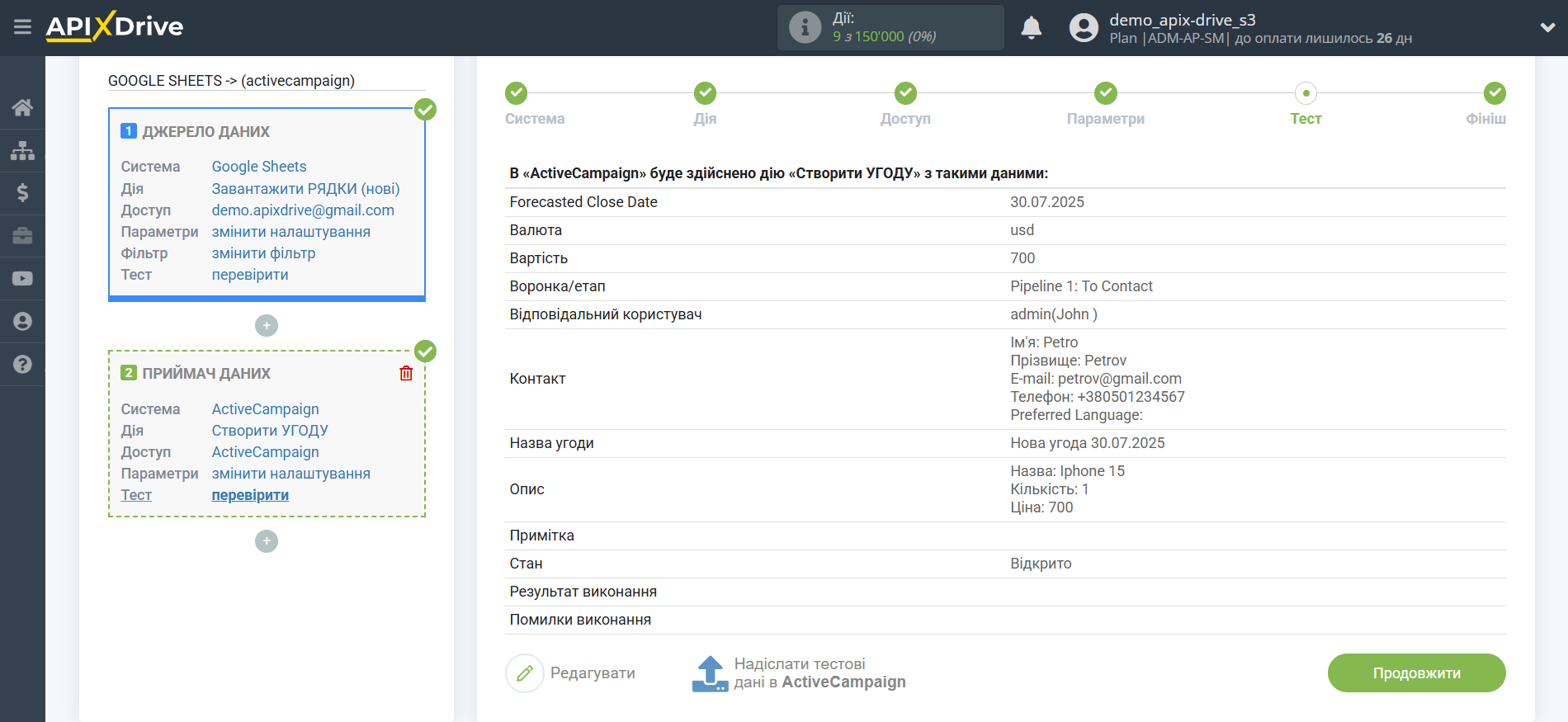
Task: Open demo.apixdrive@gmail.com access link
Action: [x=303, y=210]
